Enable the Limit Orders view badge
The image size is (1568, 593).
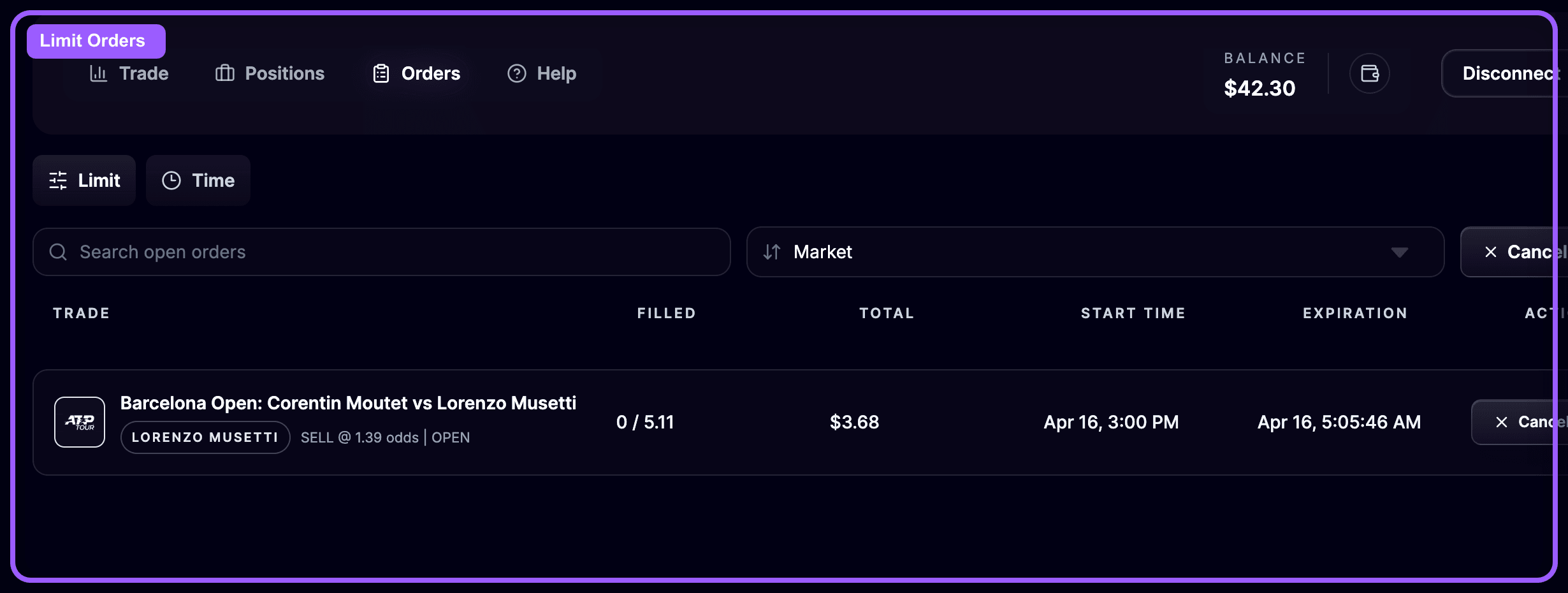(x=95, y=40)
